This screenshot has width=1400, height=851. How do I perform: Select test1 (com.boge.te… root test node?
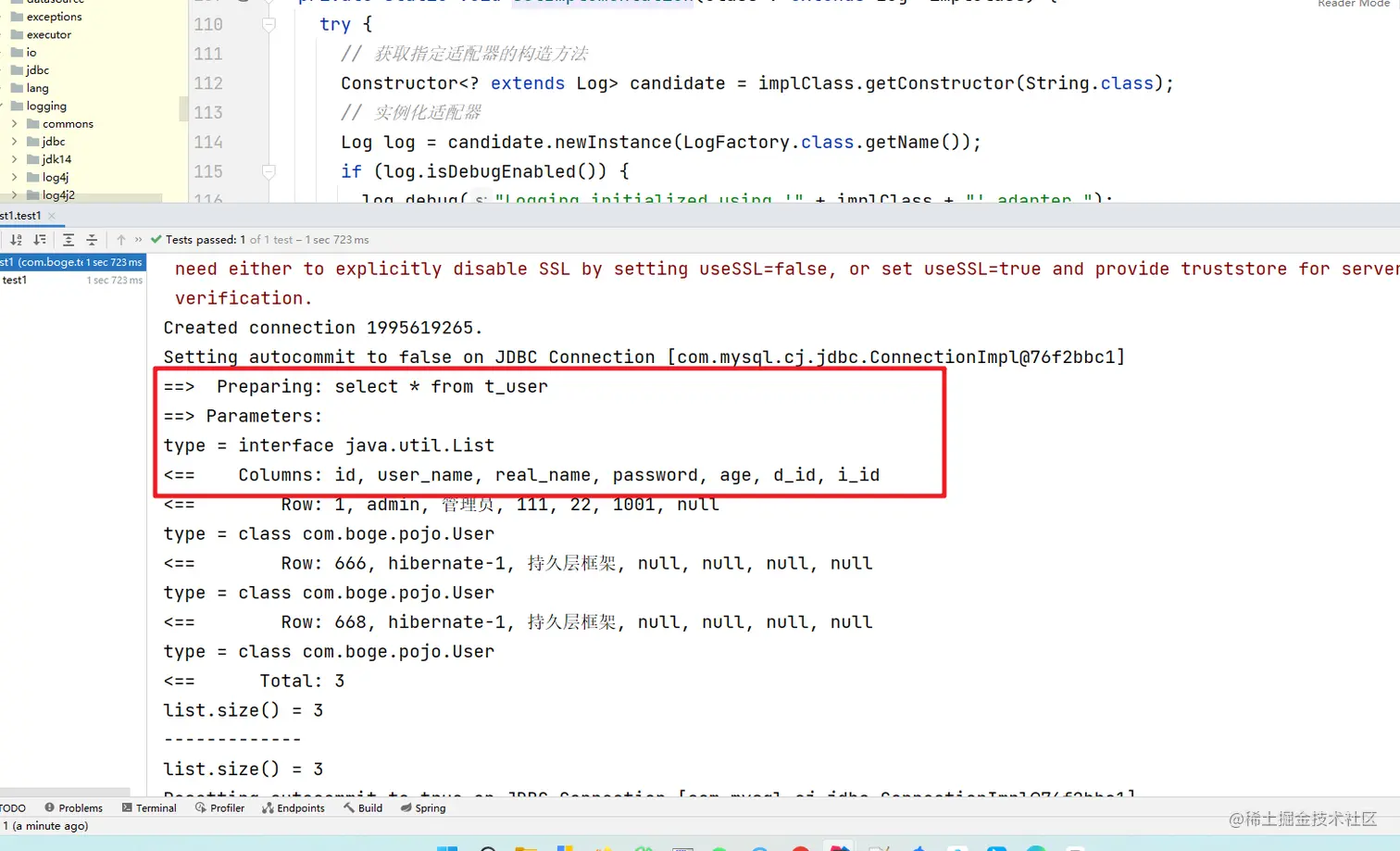point(72,262)
